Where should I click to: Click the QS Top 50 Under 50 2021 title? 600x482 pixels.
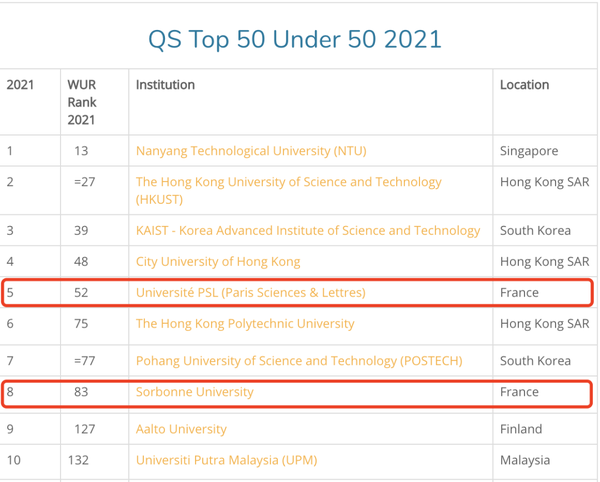(x=295, y=39)
